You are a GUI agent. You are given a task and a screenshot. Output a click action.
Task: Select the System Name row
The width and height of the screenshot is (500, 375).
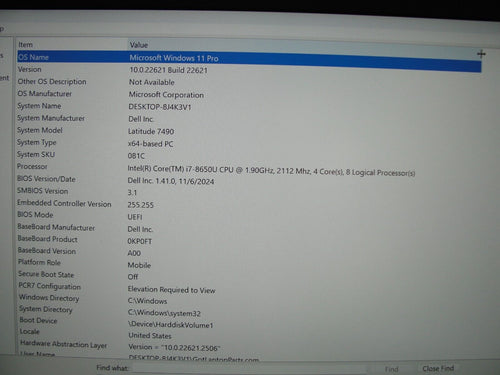click(249, 107)
